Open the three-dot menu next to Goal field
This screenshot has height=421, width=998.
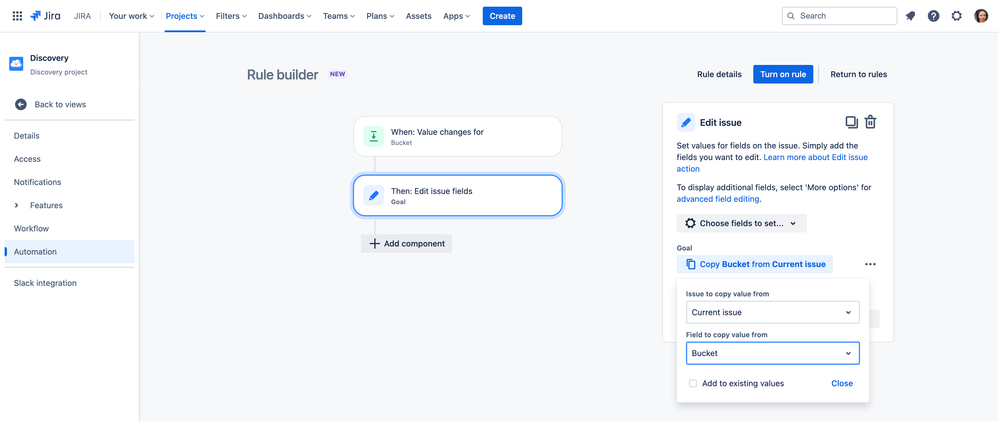click(x=871, y=264)
